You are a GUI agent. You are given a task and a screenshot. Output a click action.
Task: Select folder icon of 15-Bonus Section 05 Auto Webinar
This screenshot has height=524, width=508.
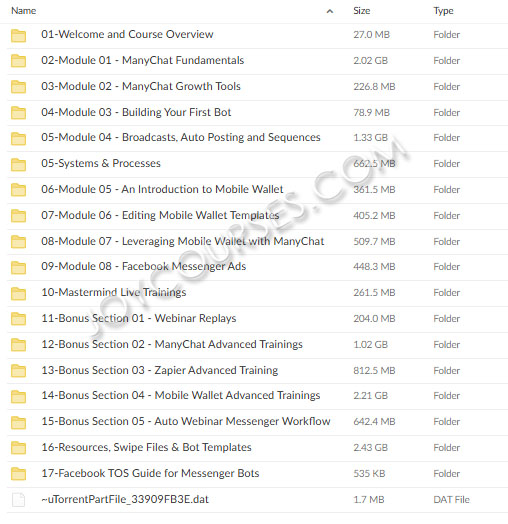[18, 422]
